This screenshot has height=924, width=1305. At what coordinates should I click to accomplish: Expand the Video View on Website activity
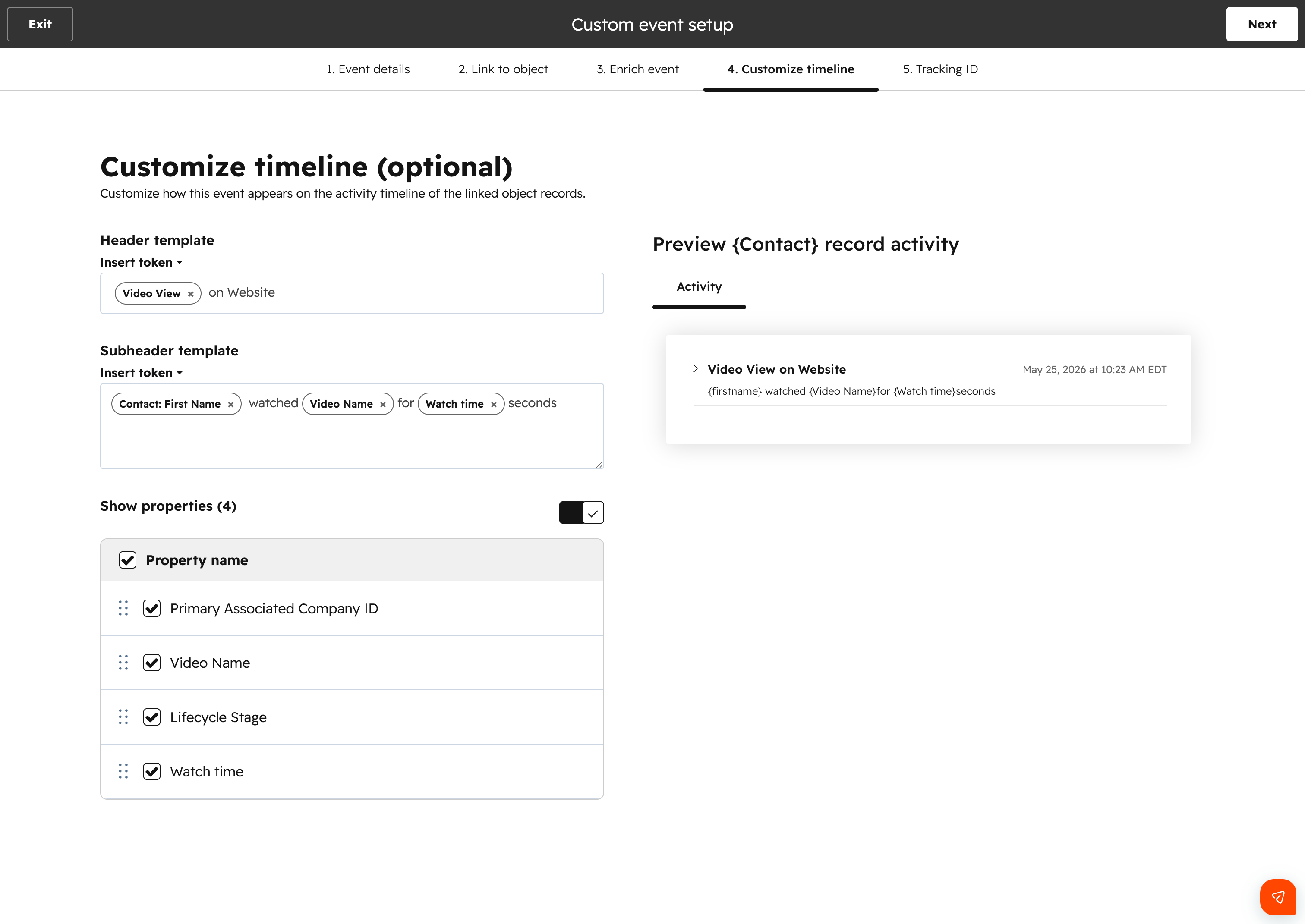(696, 369)
